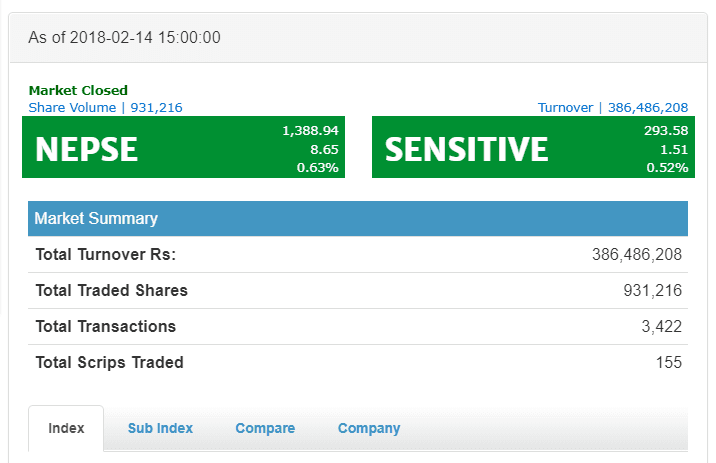The image size is (716, 463).
Task: Click the 3,422 transactions value
Action: pyautogui.click(x=661, y=326)
